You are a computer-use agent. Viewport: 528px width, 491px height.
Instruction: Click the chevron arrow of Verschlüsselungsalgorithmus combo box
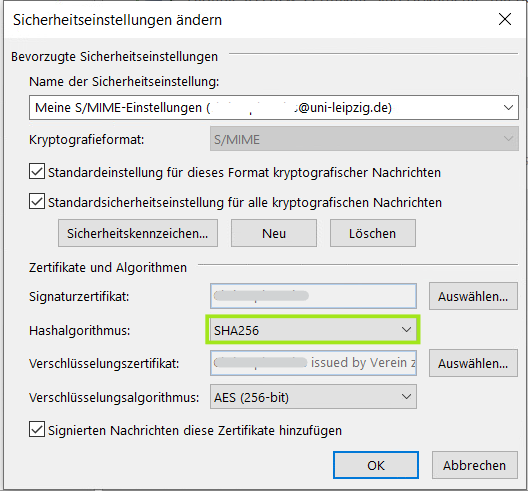pyautogui.click(x=406, y=397)
